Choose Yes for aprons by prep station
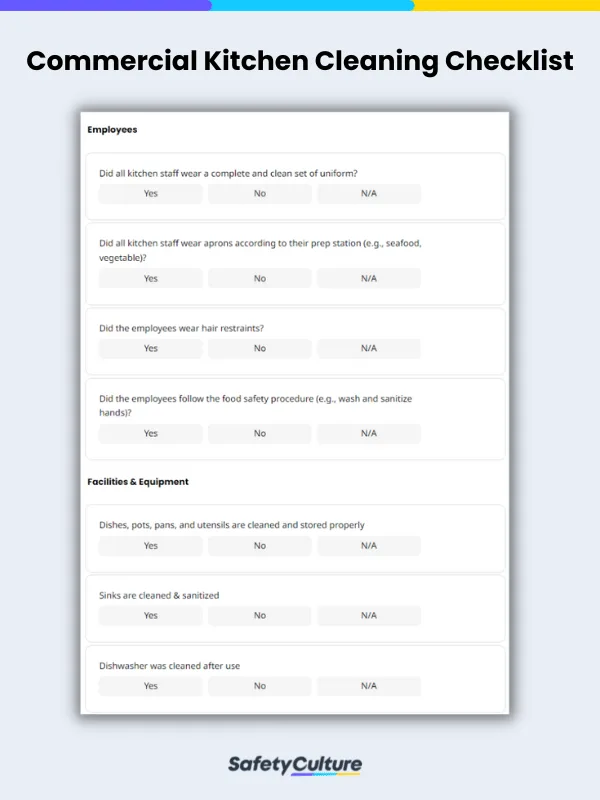Screen dimensions: 600x800 [151, 278]
